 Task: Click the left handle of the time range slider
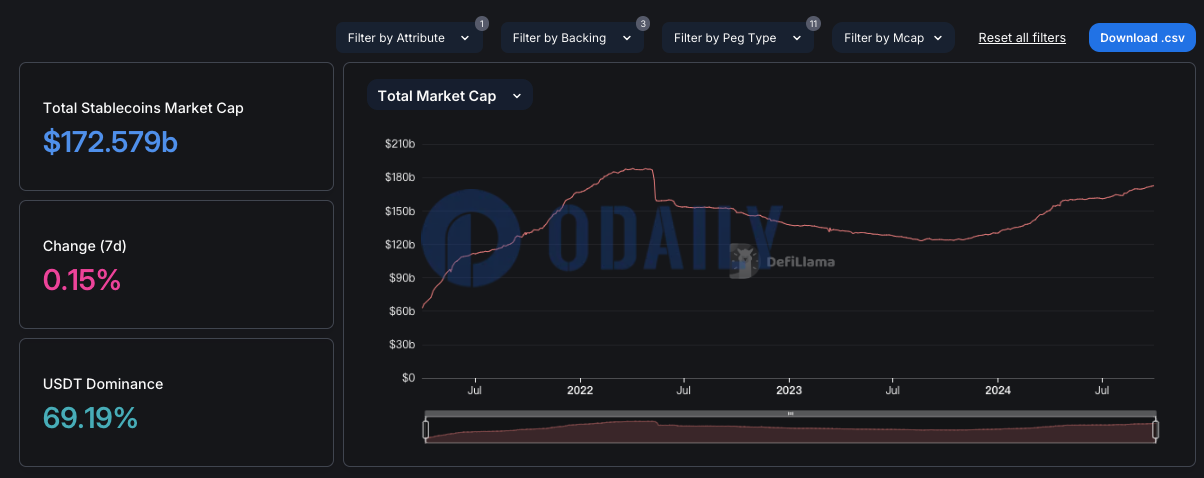tap(425, 430)
